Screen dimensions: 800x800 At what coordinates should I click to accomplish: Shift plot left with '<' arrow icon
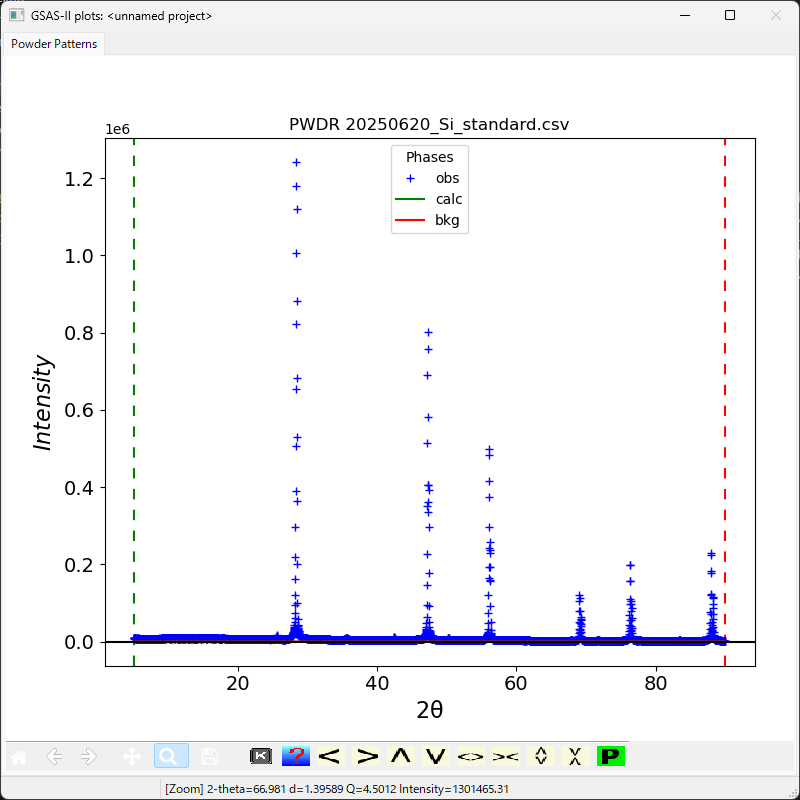click(x=330, y=756)
